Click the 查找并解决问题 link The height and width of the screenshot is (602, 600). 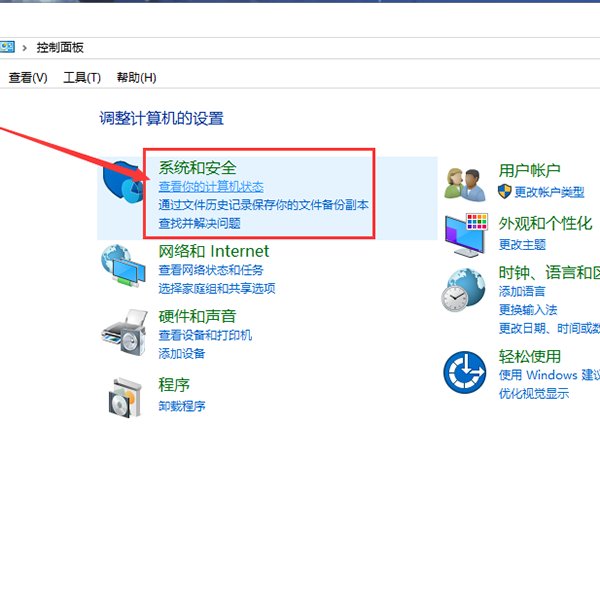[199, 223]
